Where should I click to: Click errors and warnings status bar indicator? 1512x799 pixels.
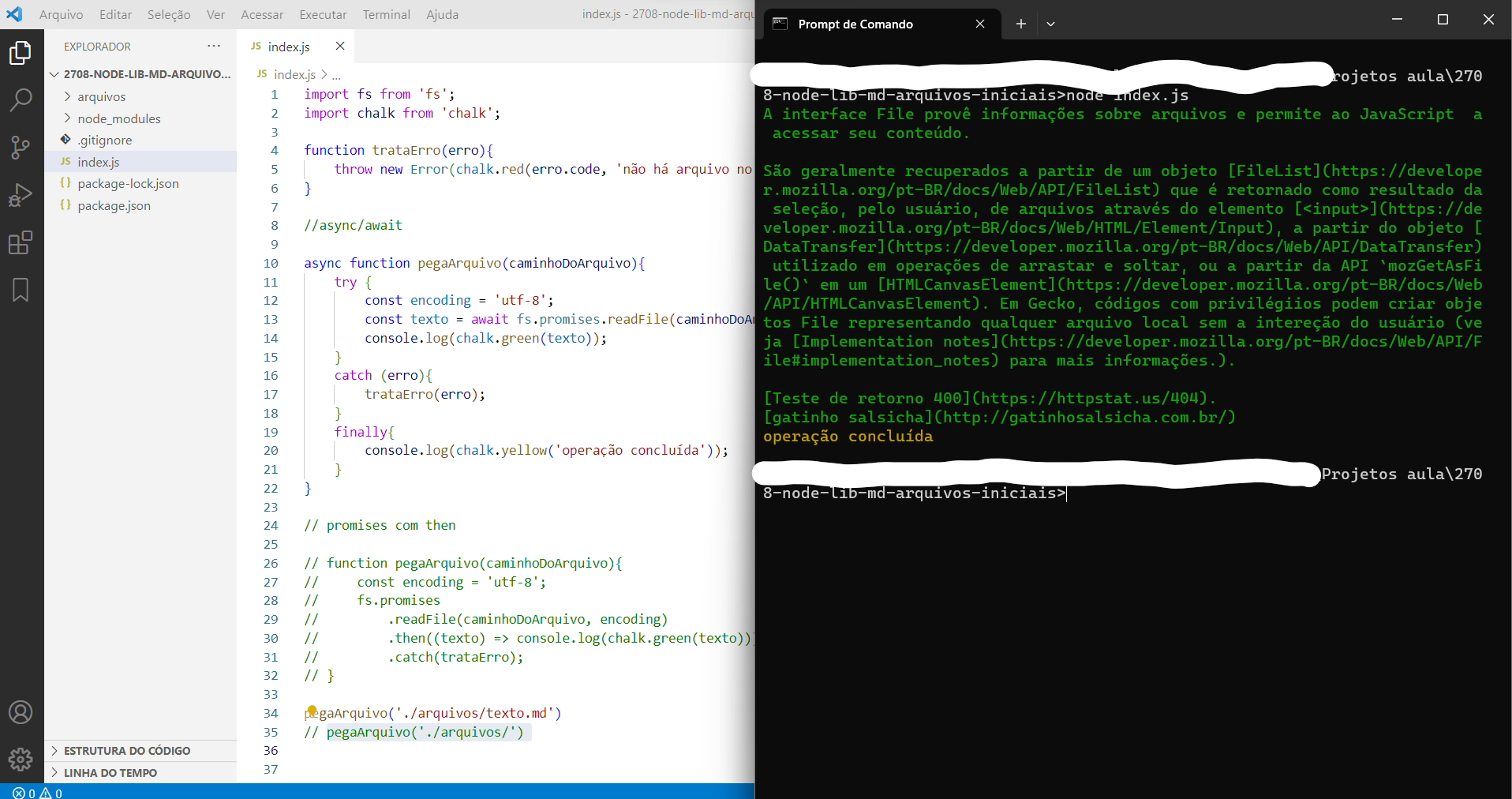click(x=37, y=793)
